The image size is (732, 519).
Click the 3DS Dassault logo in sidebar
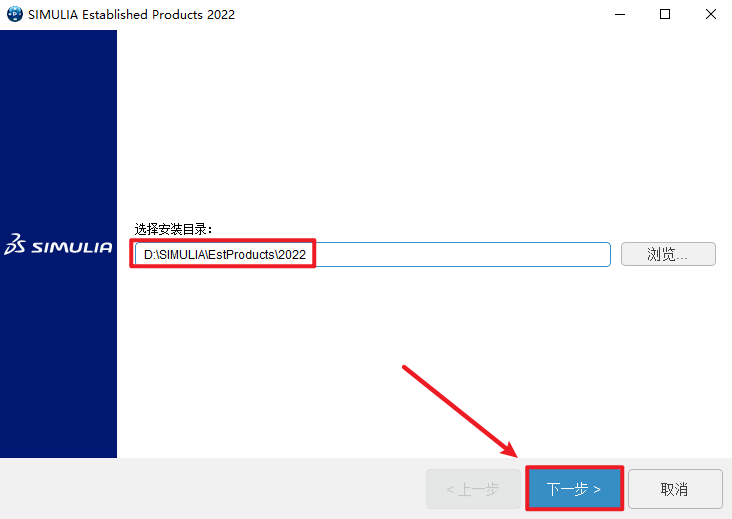(14, 244)
